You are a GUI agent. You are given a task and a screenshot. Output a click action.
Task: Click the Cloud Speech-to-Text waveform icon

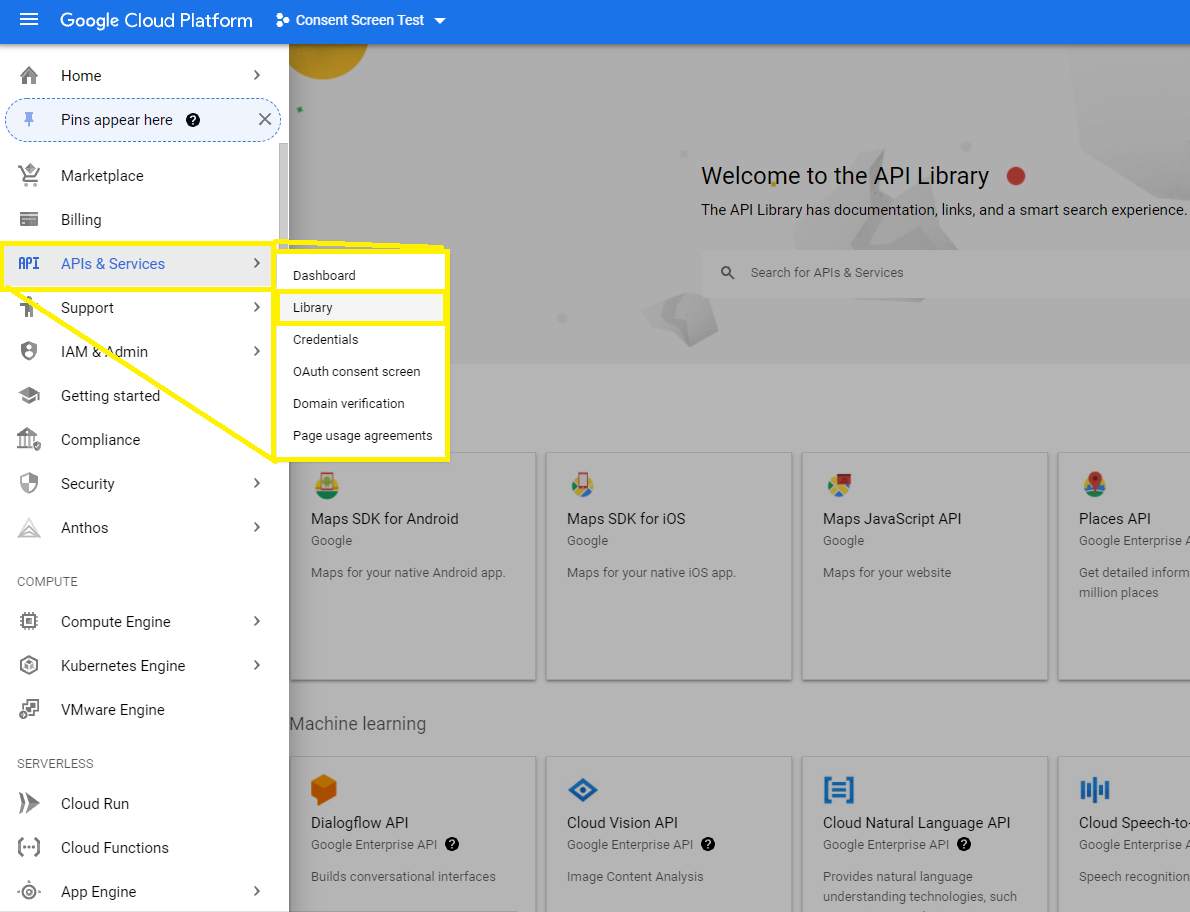point(1094,790)
